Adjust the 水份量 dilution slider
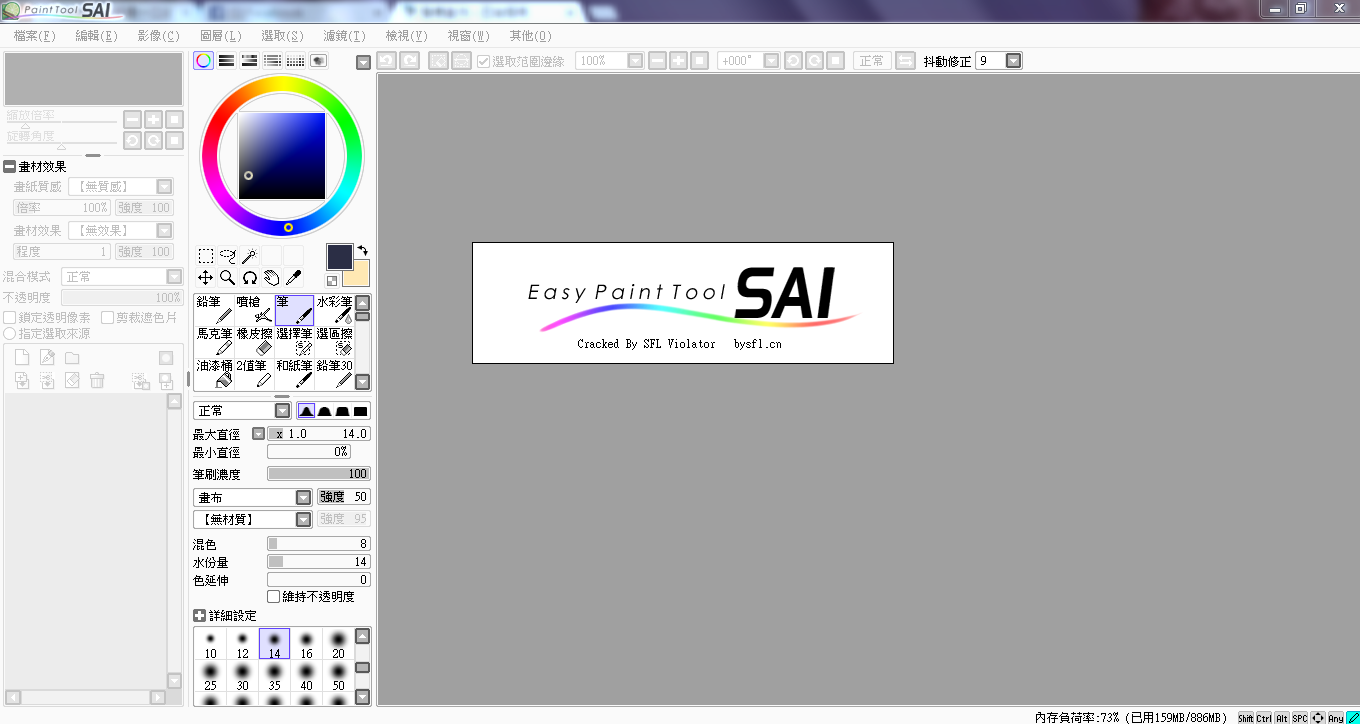The width and height of the screenshot is (1360, 724). [x=319, y=562]
